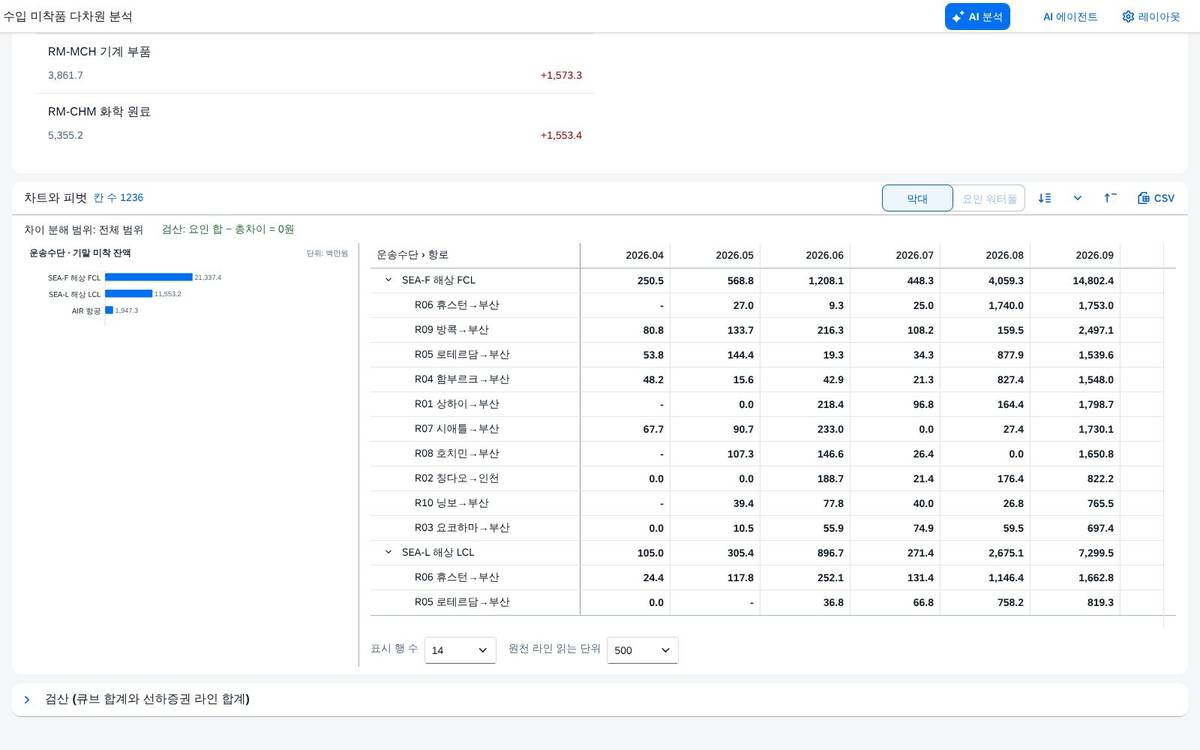This screenshot has width=1200, height=750.
Task: Open the 레이아웃 gear settings
Action: coord(1151,17)
